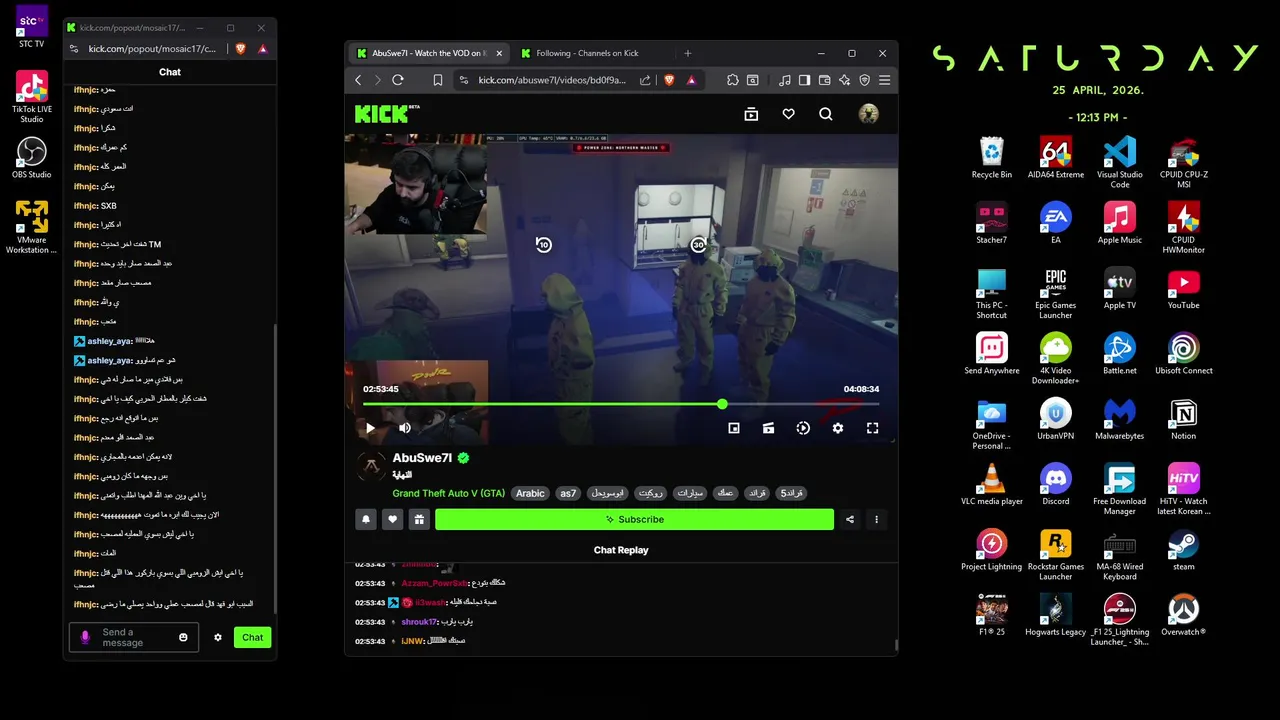This screenshot has height=720, width=1280.
Task: Open the Kick clips/videos browse icon in header
Action: pyautogui.click(x=751, y=114)
